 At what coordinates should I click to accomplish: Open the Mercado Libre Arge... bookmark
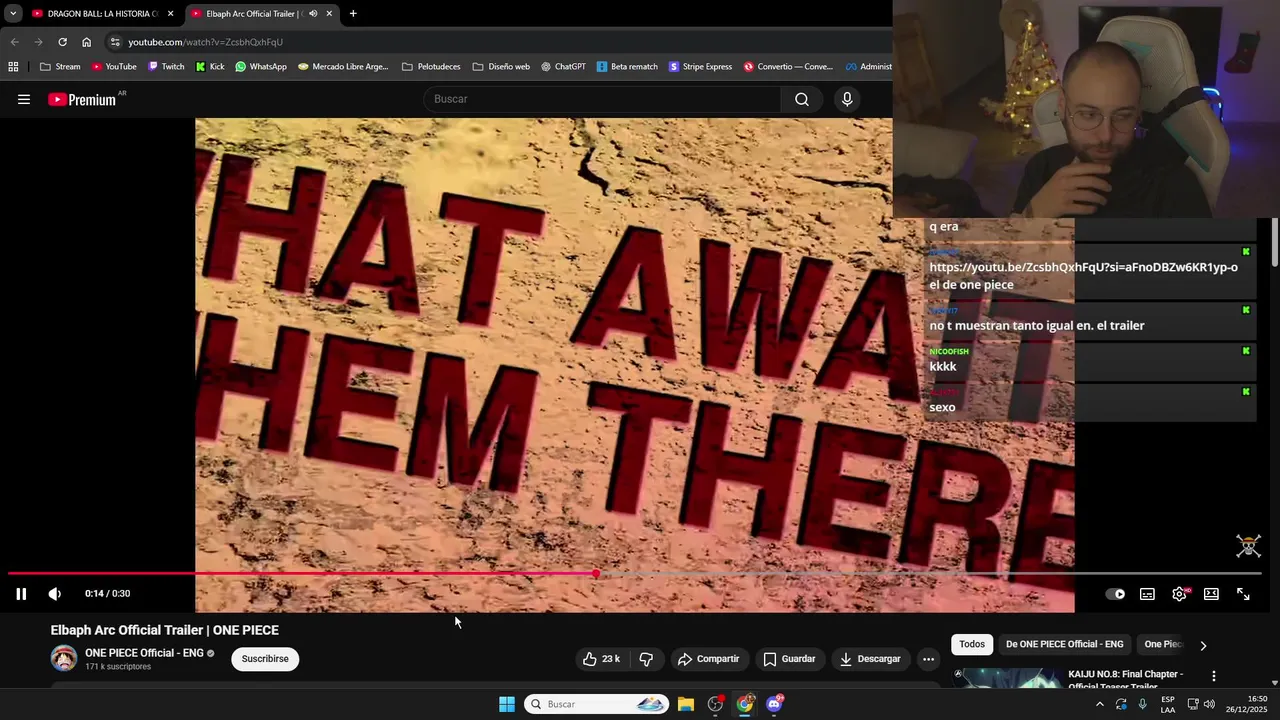pos(343,67)
